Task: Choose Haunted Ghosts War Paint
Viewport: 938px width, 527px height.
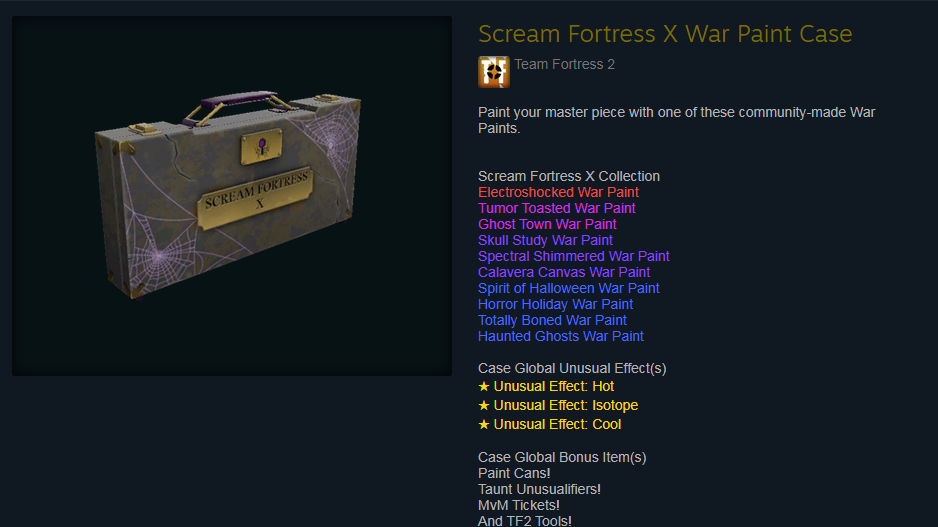Action: tap(561, 336)
